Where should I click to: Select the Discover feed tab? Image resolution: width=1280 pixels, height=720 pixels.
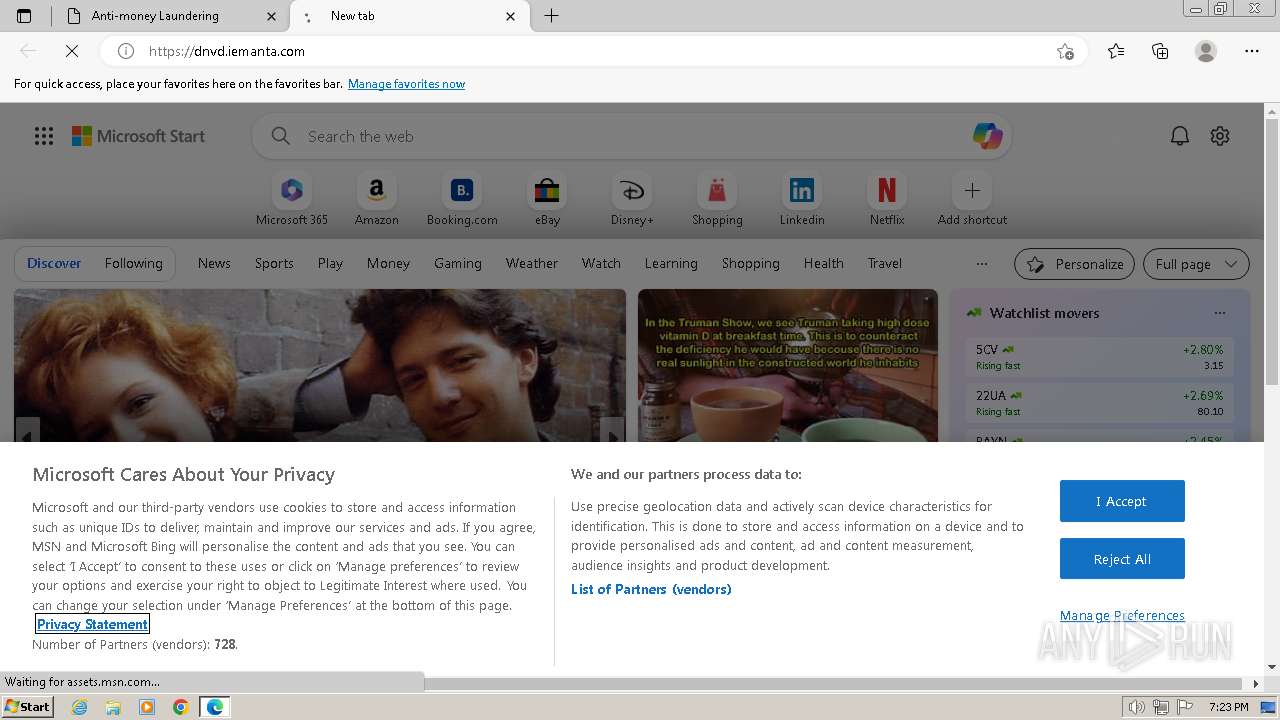click(54, 263)
